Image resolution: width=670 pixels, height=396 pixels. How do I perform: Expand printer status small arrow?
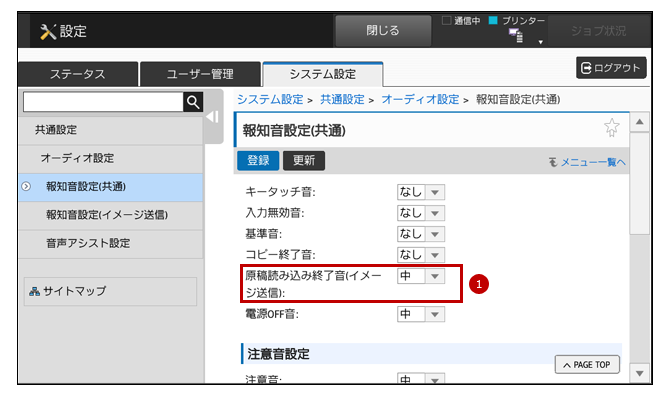pyautogui.click(x=541, y=42)
